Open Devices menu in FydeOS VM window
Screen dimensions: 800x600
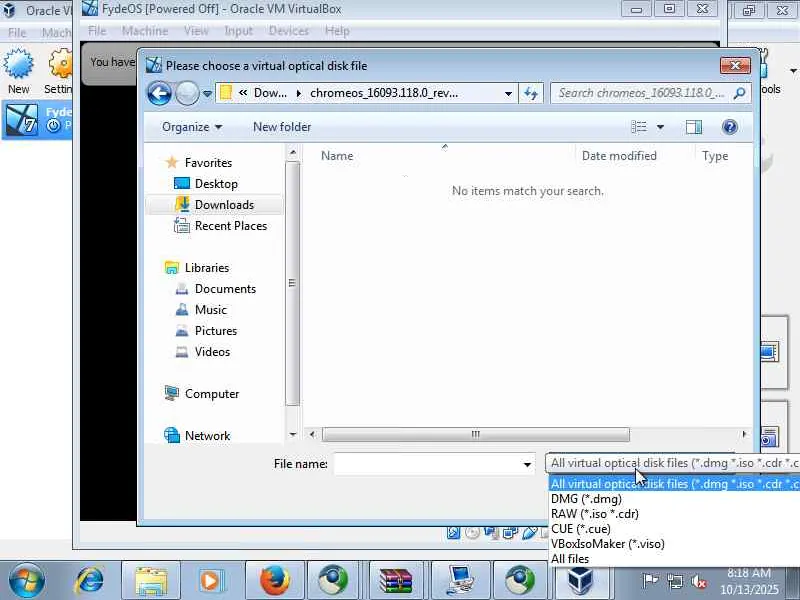click(x=289, y=31)
